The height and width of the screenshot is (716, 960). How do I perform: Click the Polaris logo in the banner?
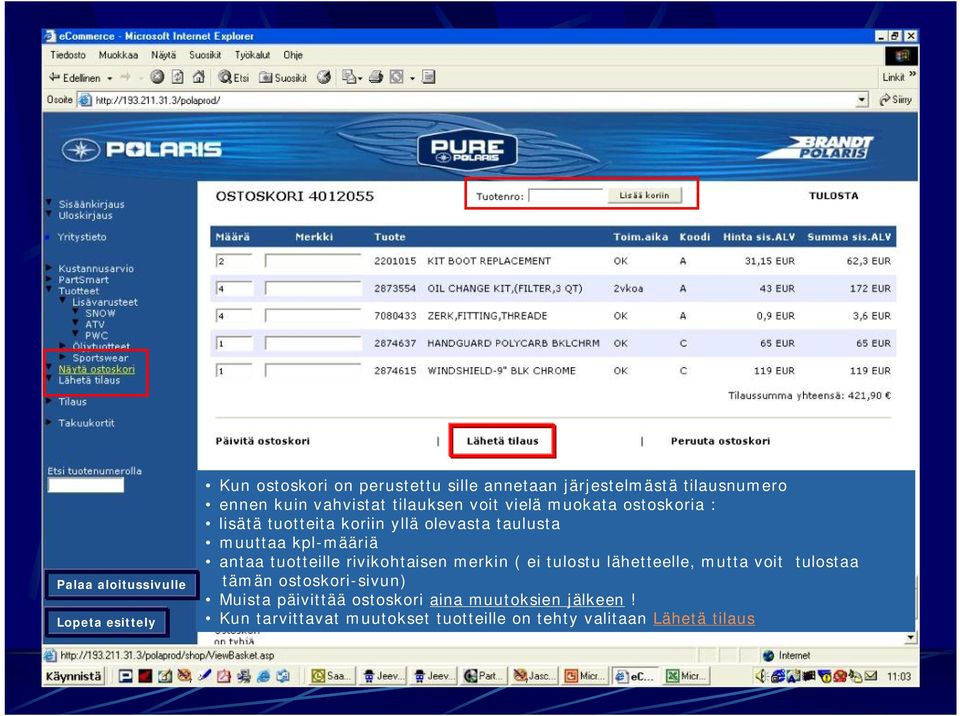pos(141,149)
